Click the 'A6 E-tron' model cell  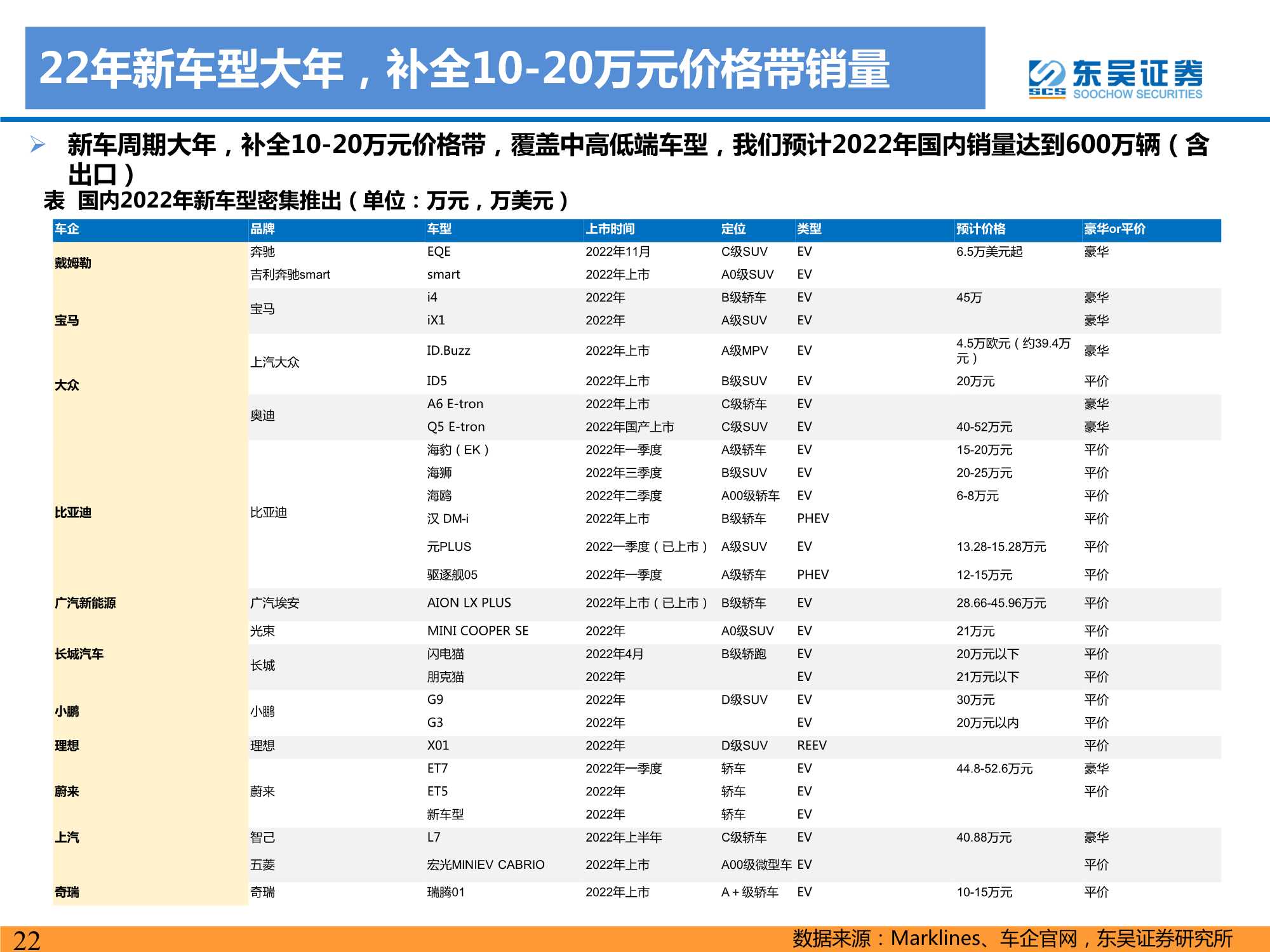[x=455, y=404]
